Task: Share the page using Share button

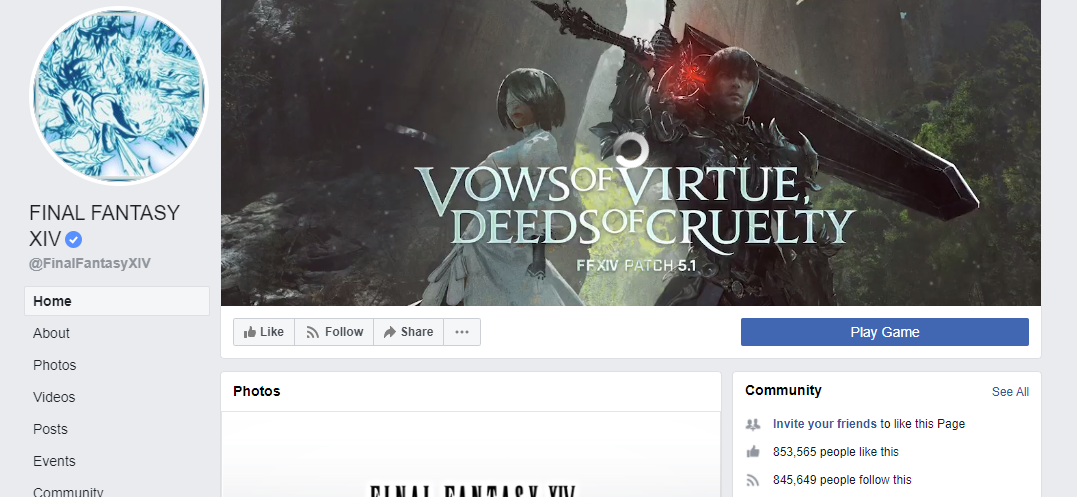Action: (408, 332)
